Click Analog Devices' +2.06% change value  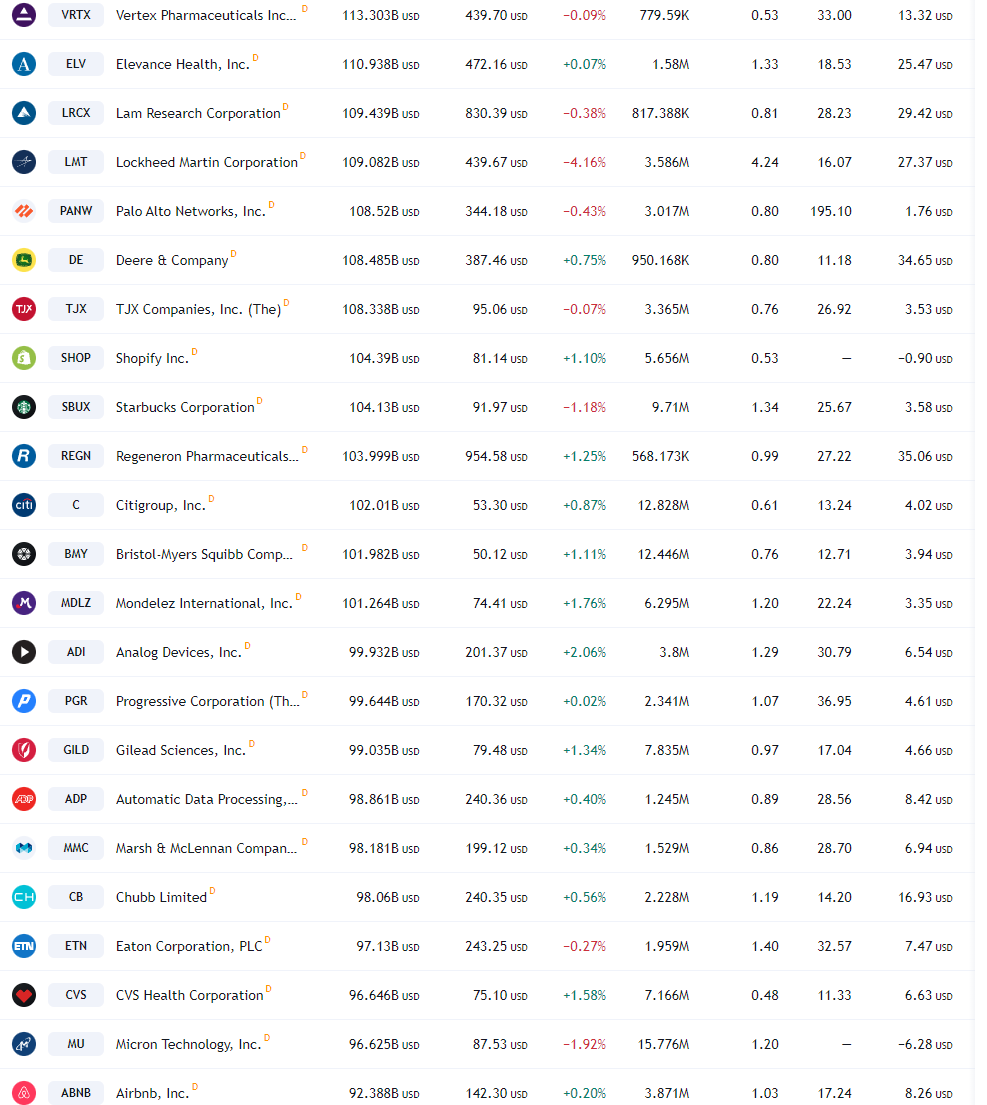click(x=584, y=652)
